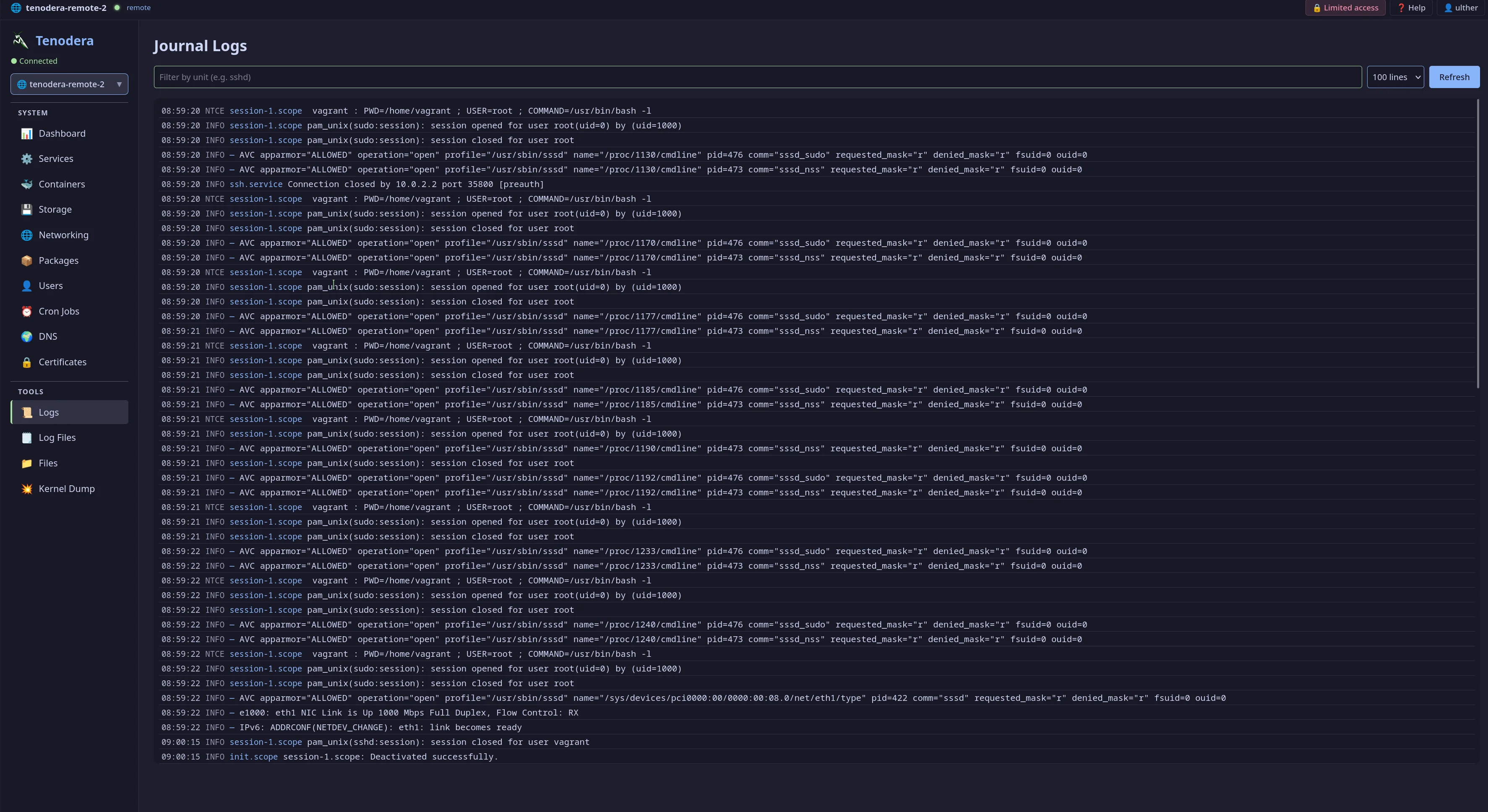1488x812 pixels.
Task: Click the Packages box icon
Action: [x=26, y=260]
